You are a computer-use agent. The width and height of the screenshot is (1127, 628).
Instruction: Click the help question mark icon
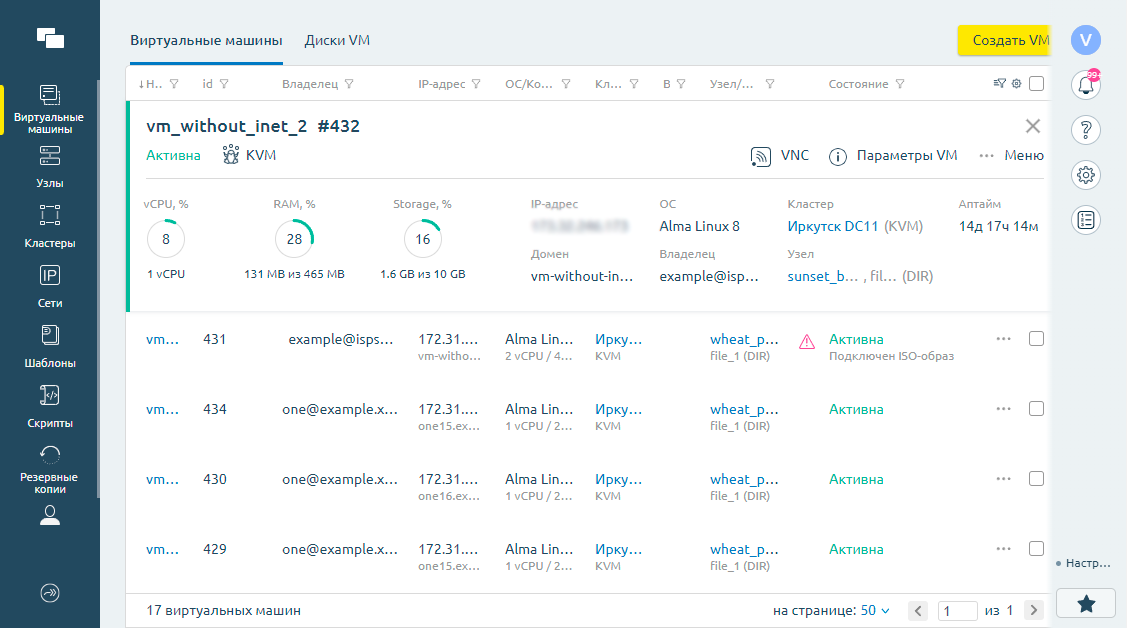[1085, 130]
